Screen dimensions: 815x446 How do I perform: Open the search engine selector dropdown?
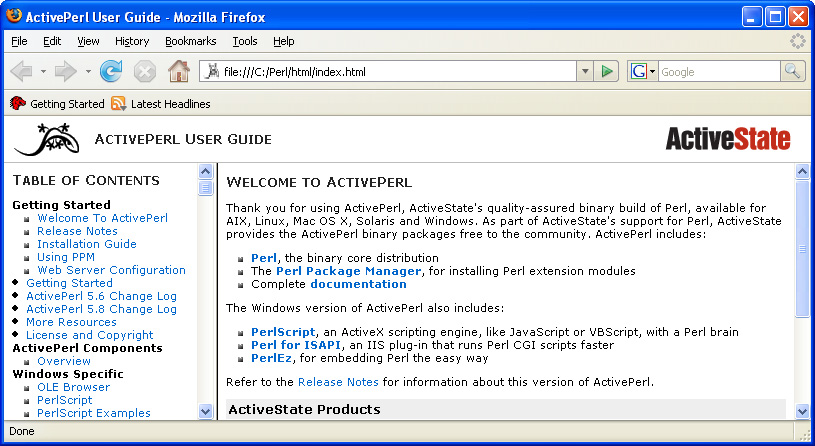click(x=652, y=71)
